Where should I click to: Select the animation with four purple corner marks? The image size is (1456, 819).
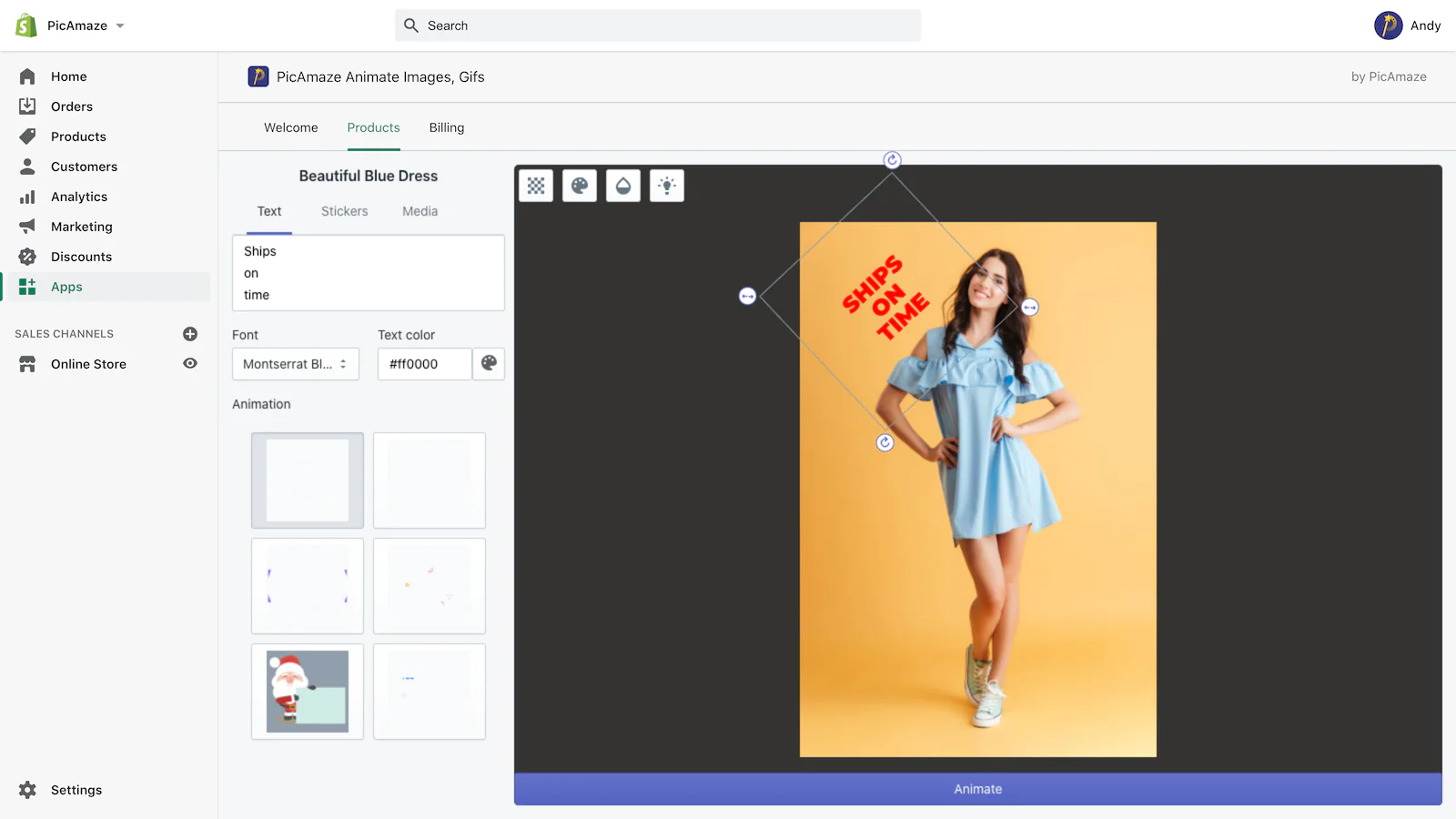[x=308, y=586]
